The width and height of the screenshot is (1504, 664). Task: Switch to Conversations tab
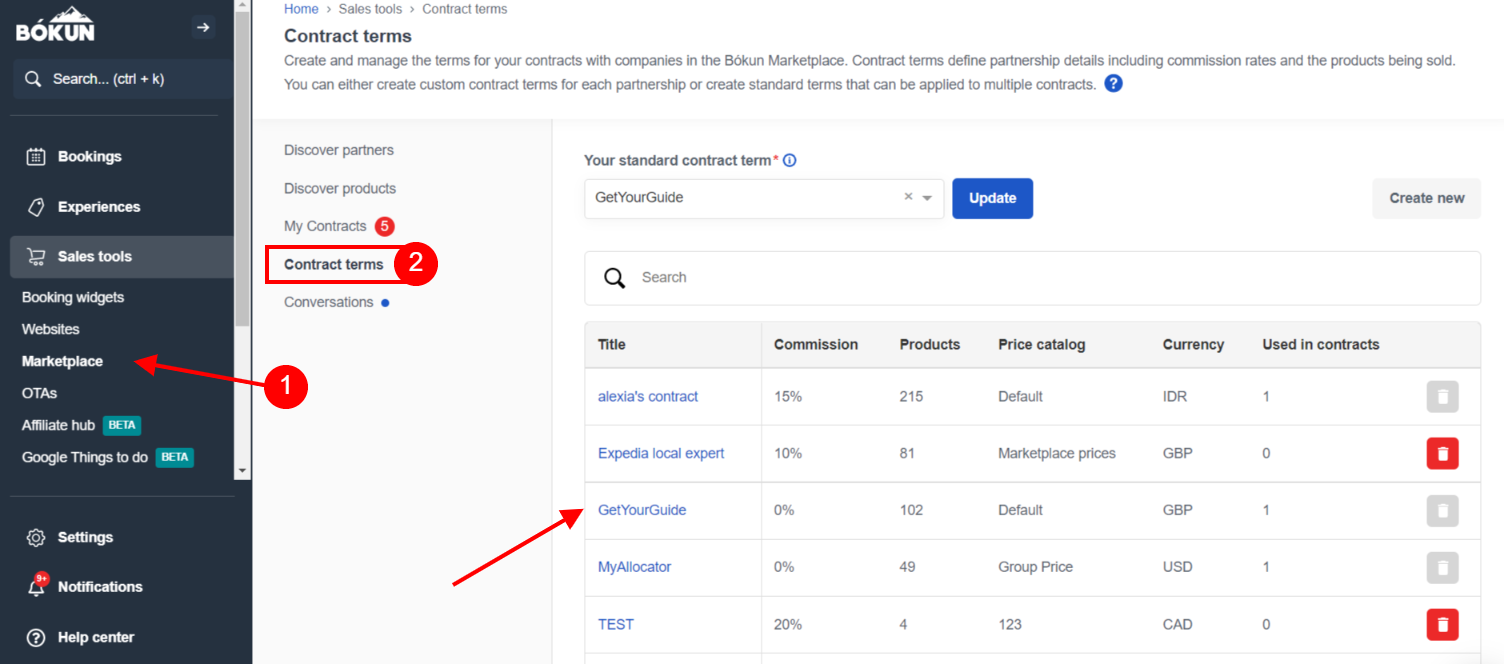coord(329,302)
